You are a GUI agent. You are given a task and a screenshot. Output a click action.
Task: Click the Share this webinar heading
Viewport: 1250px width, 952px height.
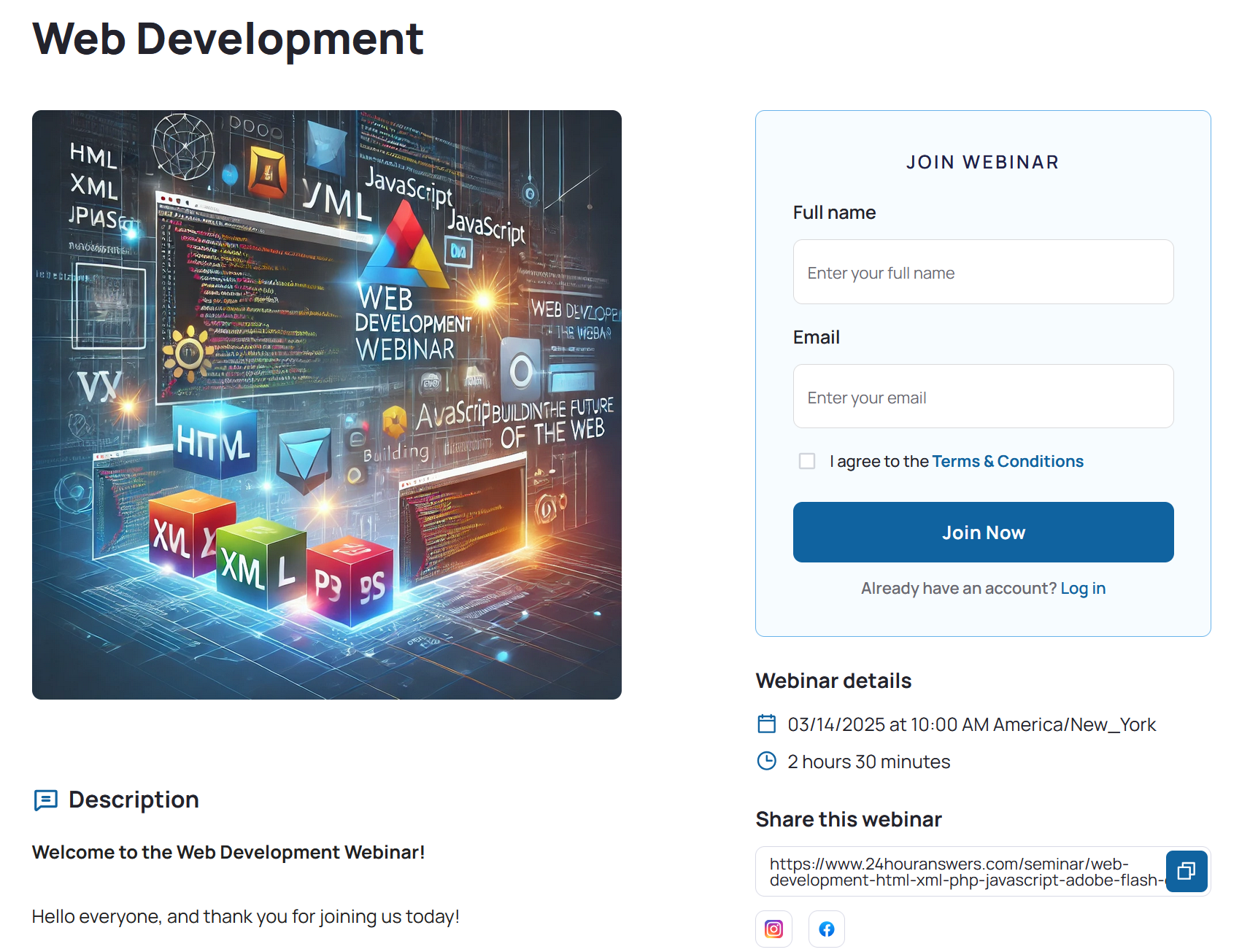click(x=848, y=819)
